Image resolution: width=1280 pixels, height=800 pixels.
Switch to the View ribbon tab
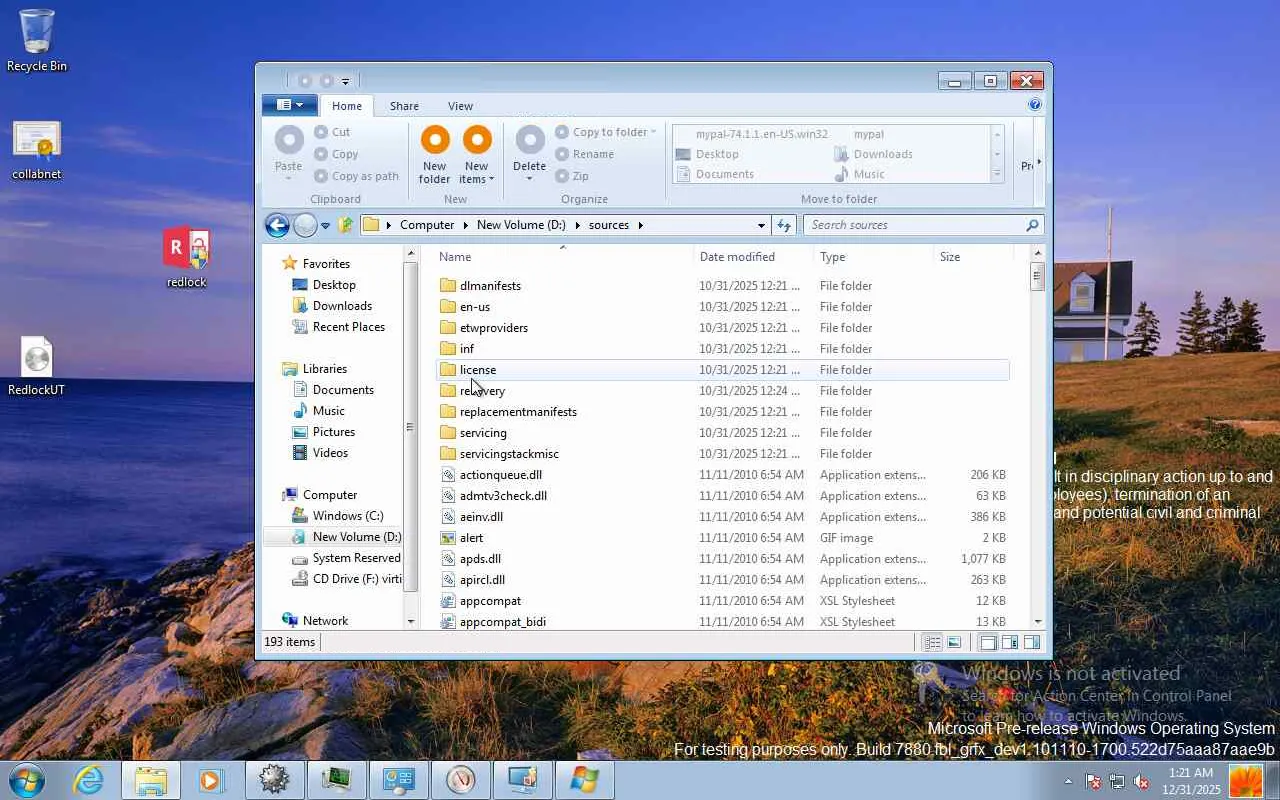click(x=460, y=106)
